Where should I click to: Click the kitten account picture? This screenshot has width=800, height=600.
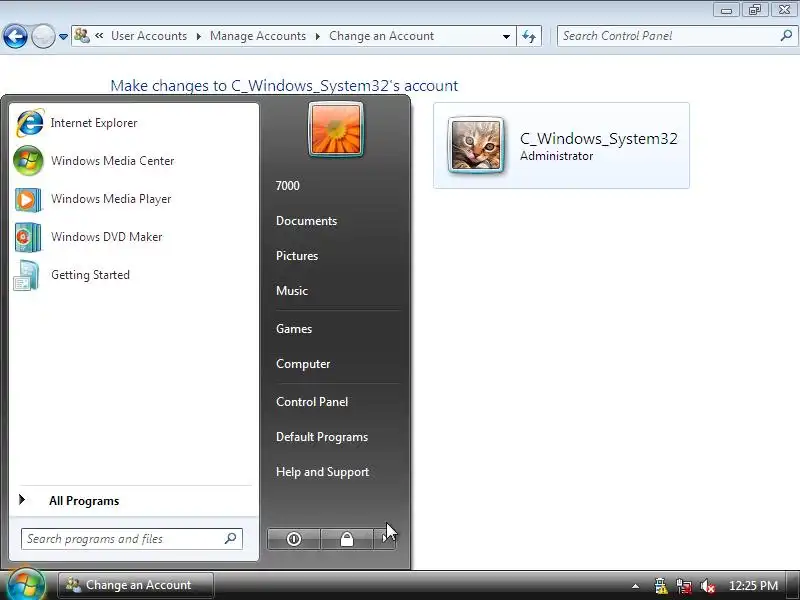pos(476,145)
